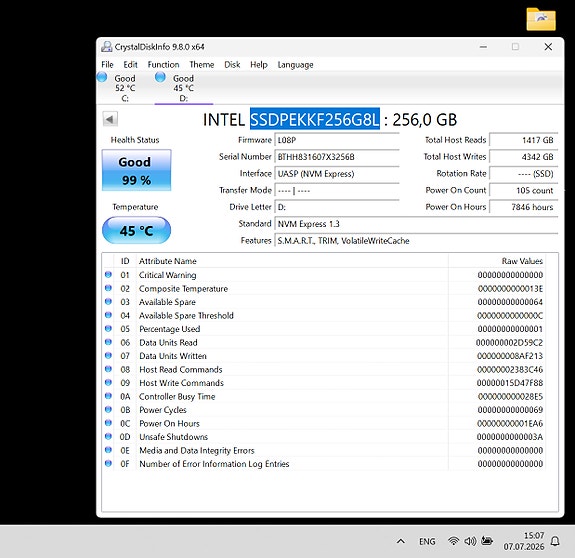Click the 45 °C temperature button
Screen dimensions: 575x558
136,230
